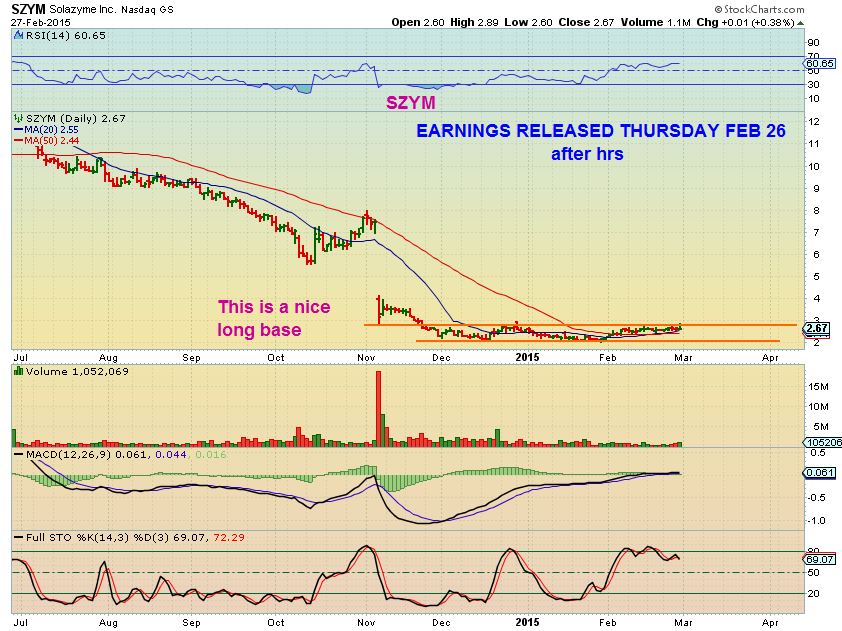This screenshot has width=842, height=631.
Task: Click the 2015 label on price chart axis
Action: click(527, 358)
